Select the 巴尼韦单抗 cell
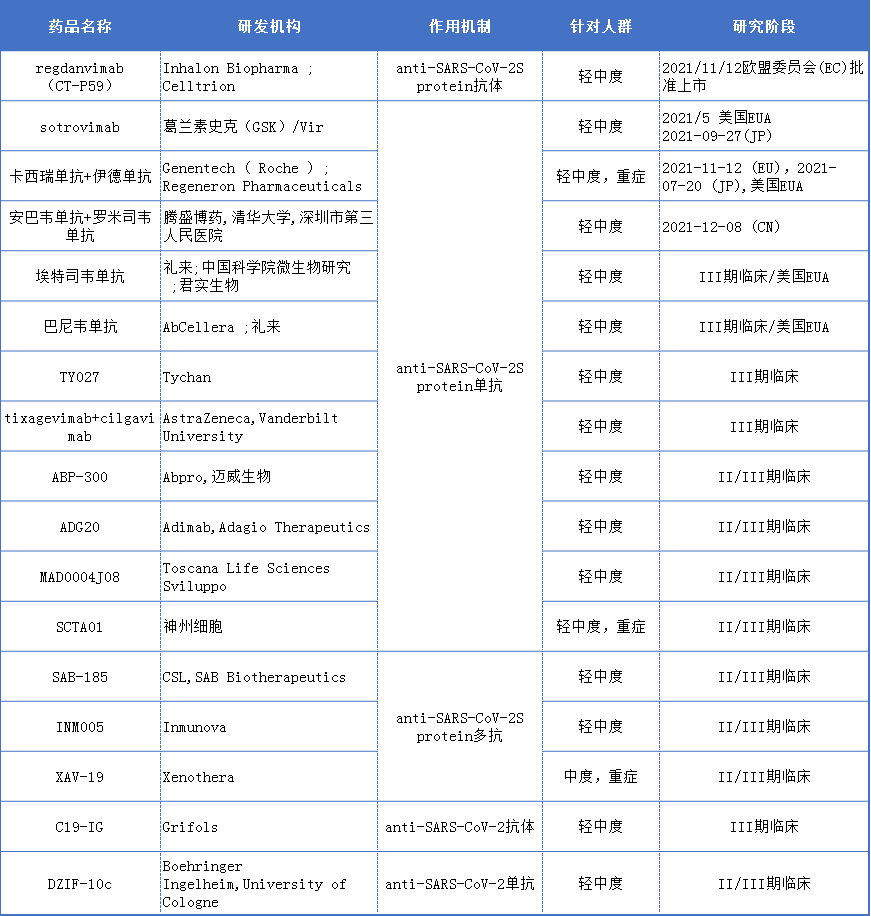The width and height of the screenshot is (871, 916). click(x=80, y=327)
